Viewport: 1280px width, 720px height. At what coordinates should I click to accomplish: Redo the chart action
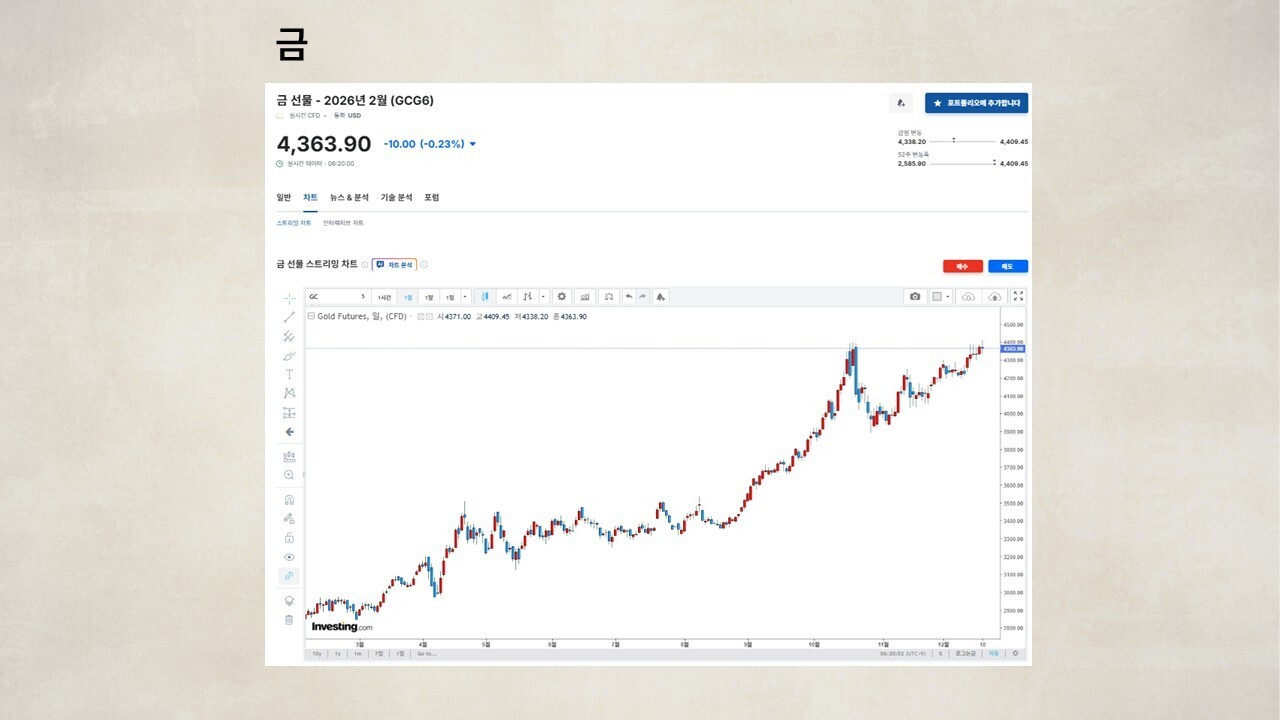click(642, 297)
